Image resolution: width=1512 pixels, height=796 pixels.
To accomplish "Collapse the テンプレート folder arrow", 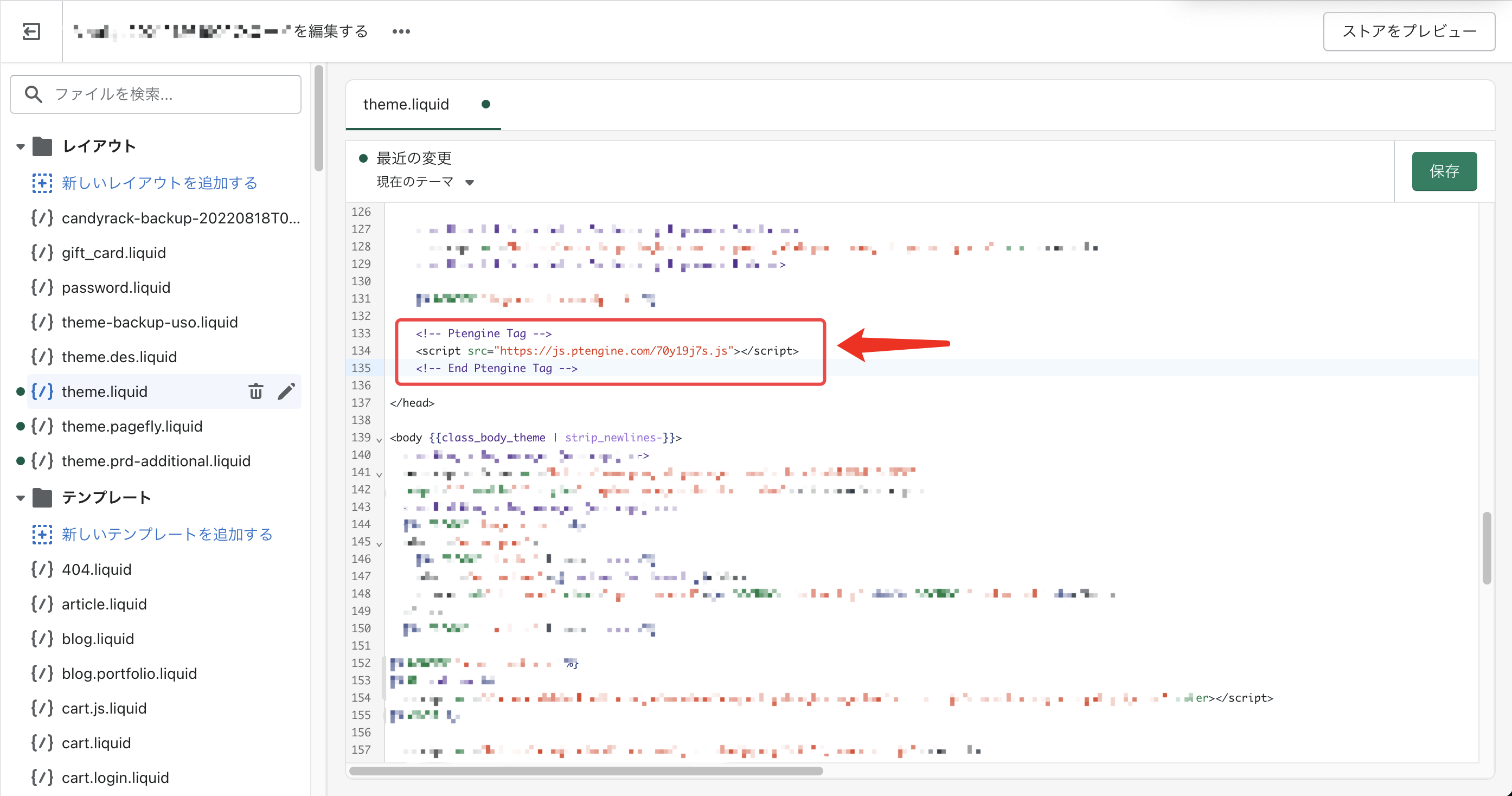I will click(x=21, y=498).
